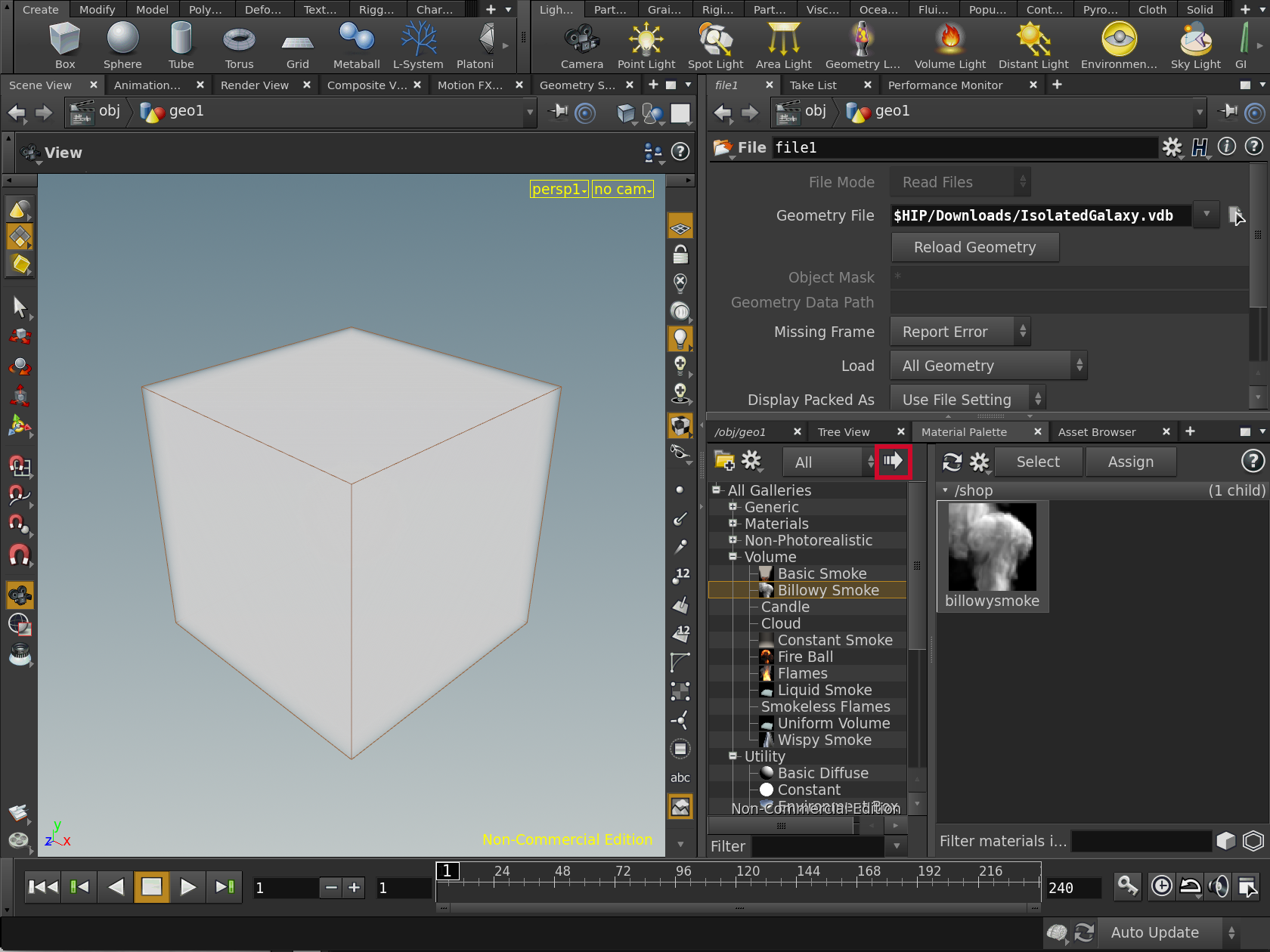Open the Missing Frame dropdown
The height and width of the screenshot is (952, 1270).
(x=960, y=332)
